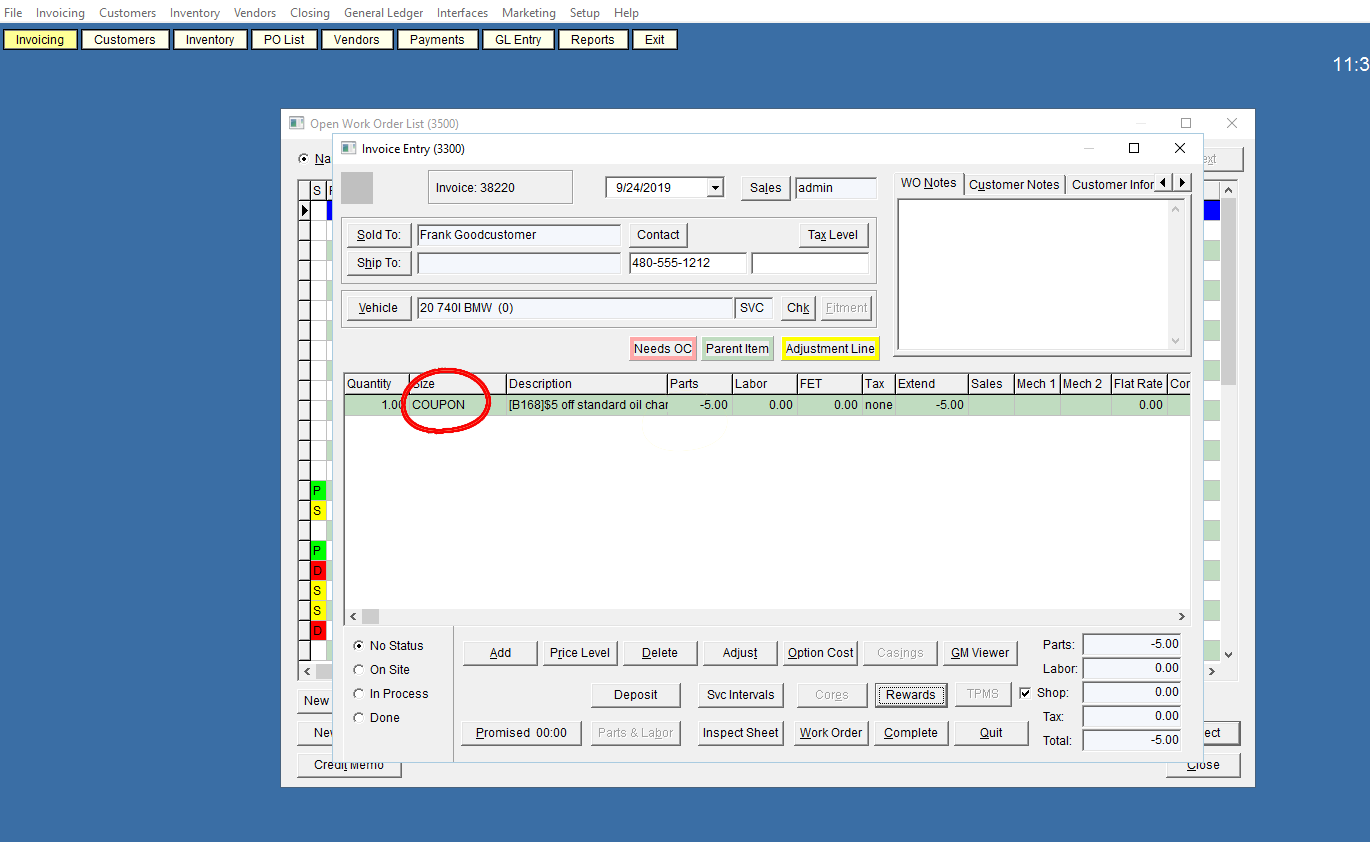Open the GM Viewer
Viewport: 1370px width, 842px height.
point(980,653)
